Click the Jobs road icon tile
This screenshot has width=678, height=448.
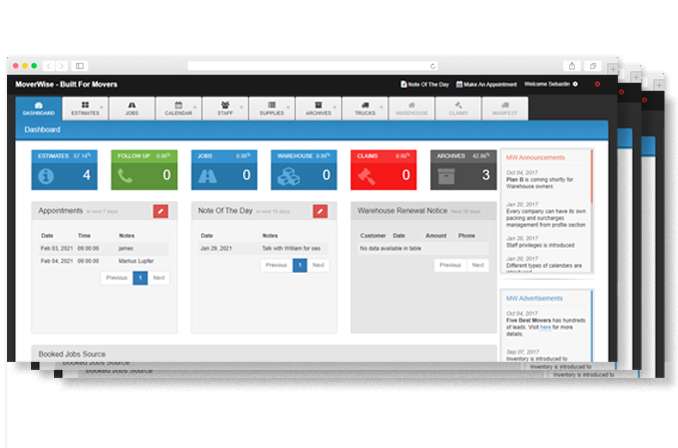pyautogui.click(x=208, y=176)
